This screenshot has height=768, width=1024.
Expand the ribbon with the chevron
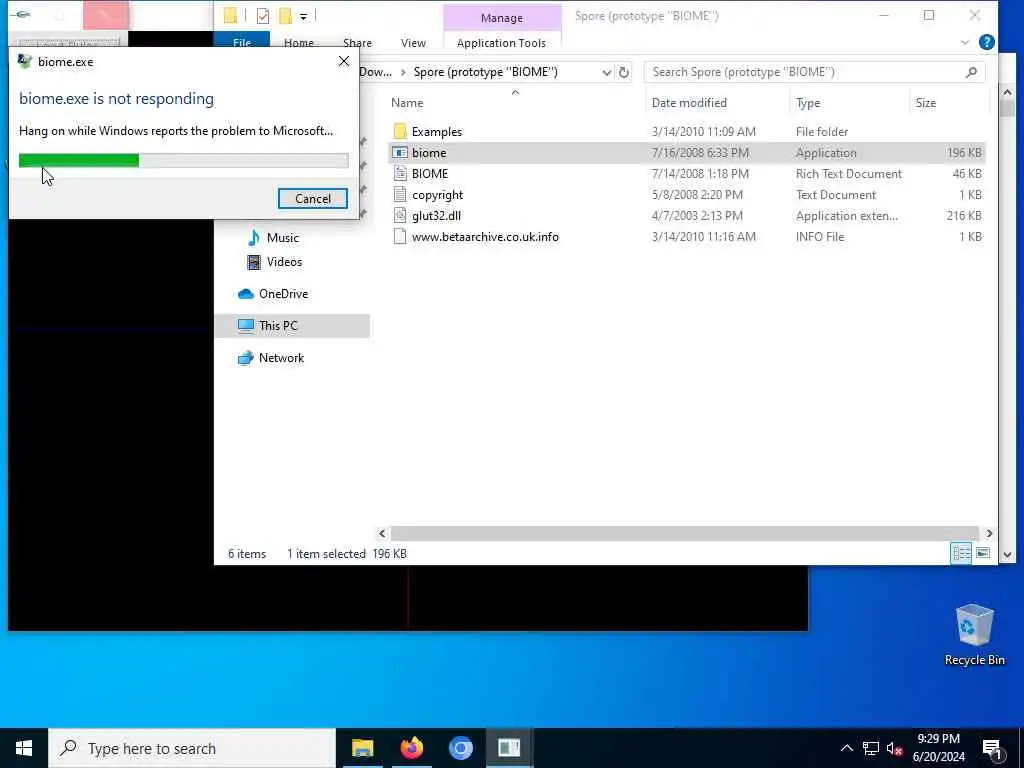tap(965, 42)
